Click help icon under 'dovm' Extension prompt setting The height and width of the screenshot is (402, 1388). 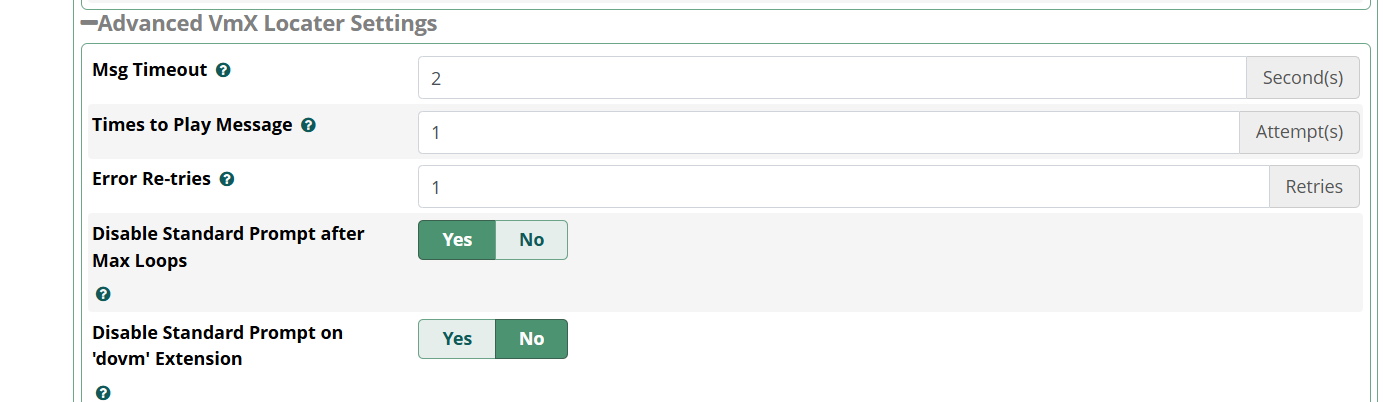pos(103,394)
